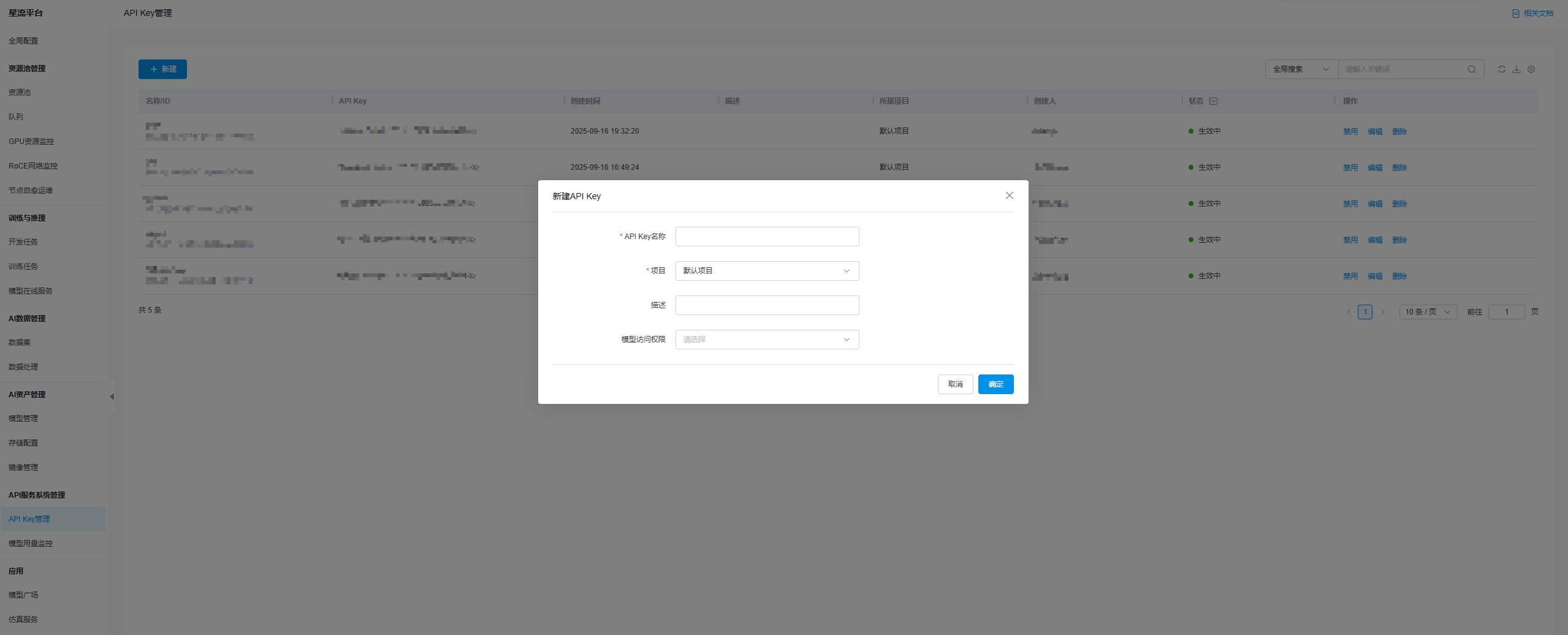Open 数据集 in the sidebar
This screenshot has height=635, width=1568.
[x=20, y=343]
